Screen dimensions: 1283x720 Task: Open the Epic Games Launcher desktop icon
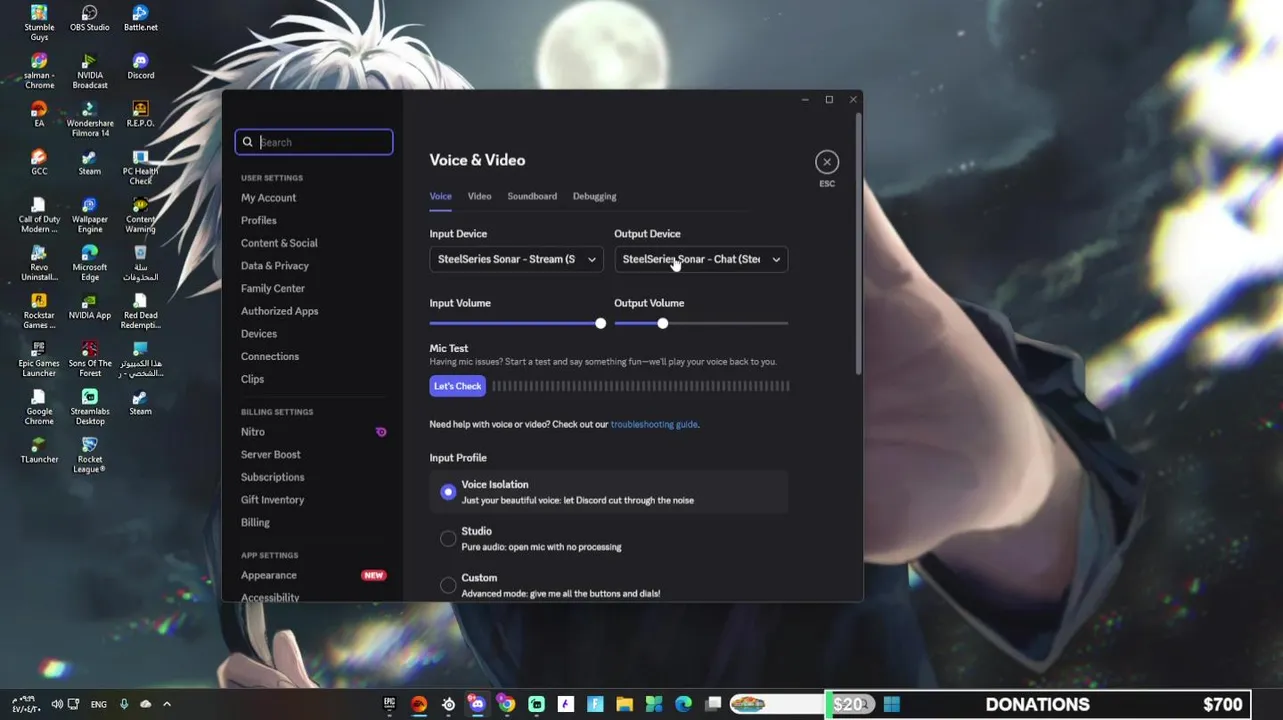pyautogui.click(x=39, y=358)
